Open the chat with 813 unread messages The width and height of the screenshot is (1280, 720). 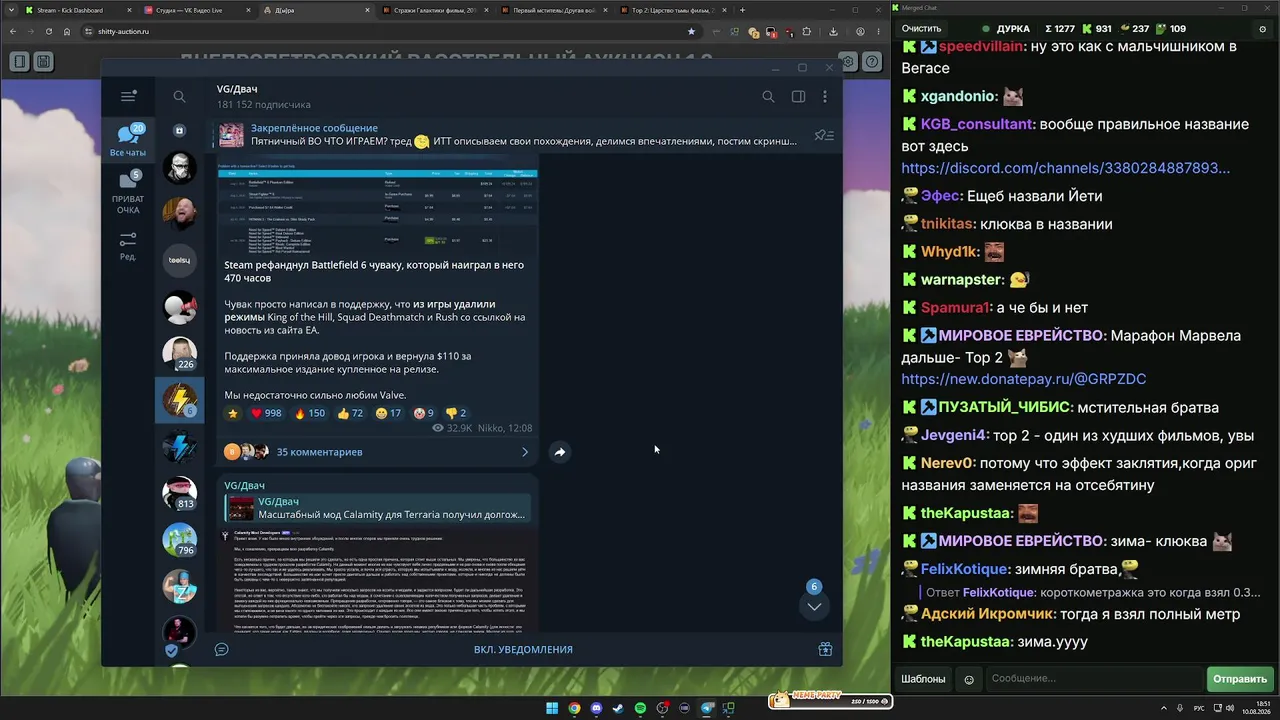click(180, 494)
